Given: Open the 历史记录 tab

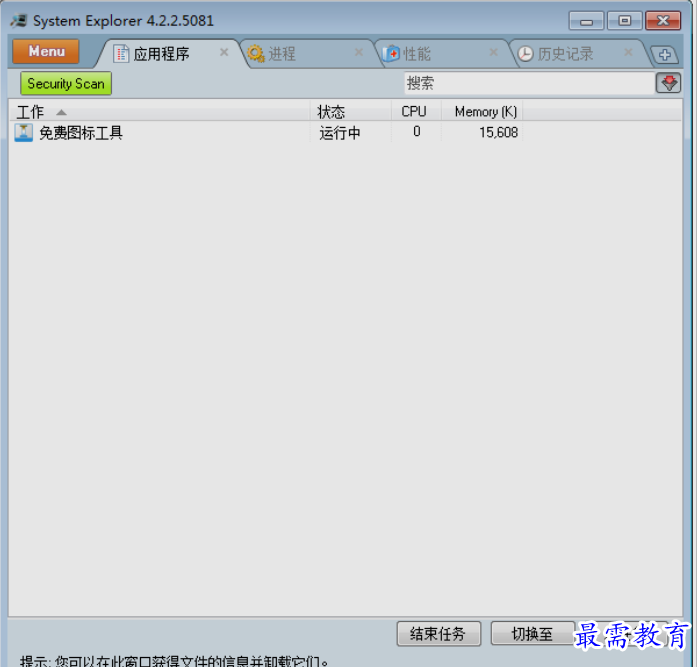Looking at the screenshot, I should 565,54.
